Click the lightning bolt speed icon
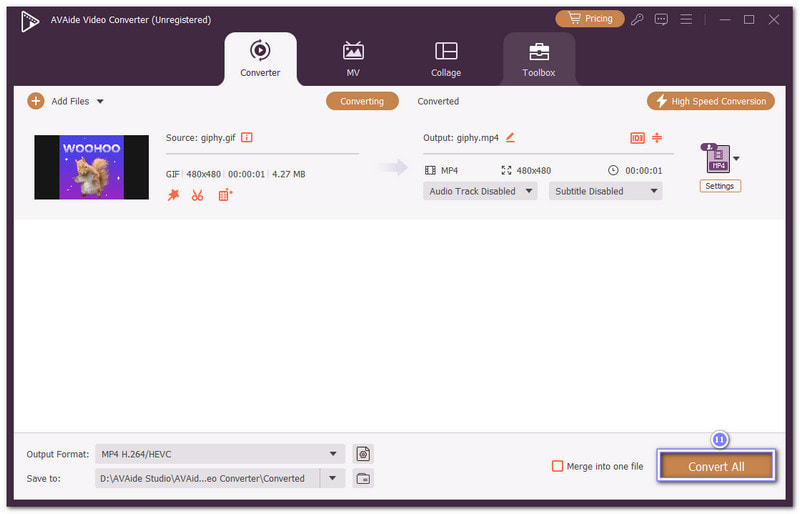Image resolution: width=800 pixels, height=514 pixels. point(661,101)
